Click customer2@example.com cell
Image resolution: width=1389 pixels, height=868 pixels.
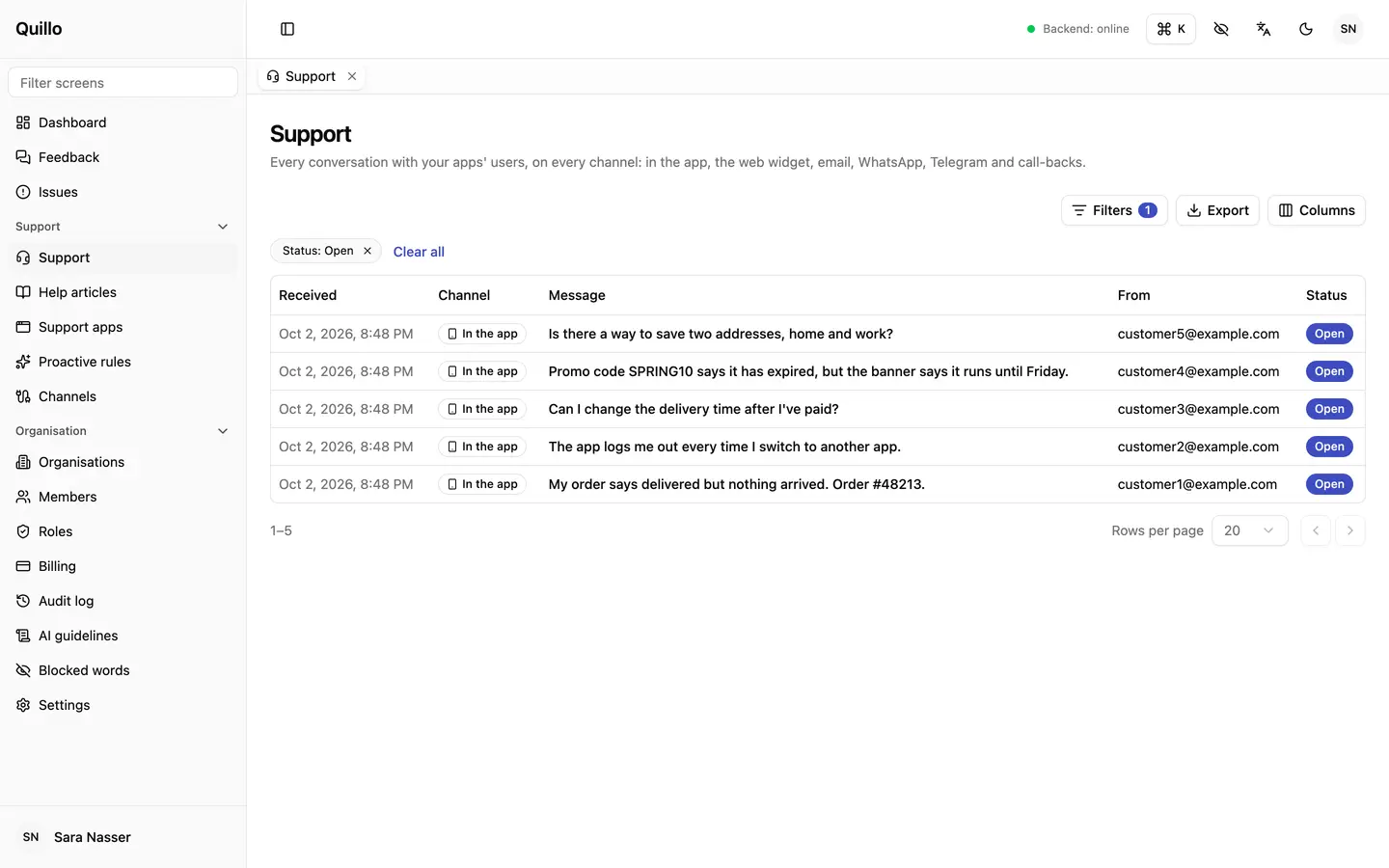[1198, 447]
